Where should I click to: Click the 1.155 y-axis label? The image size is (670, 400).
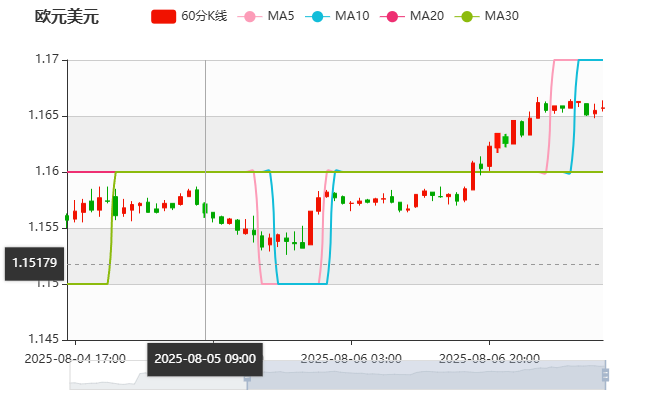[x=44, y=227]
